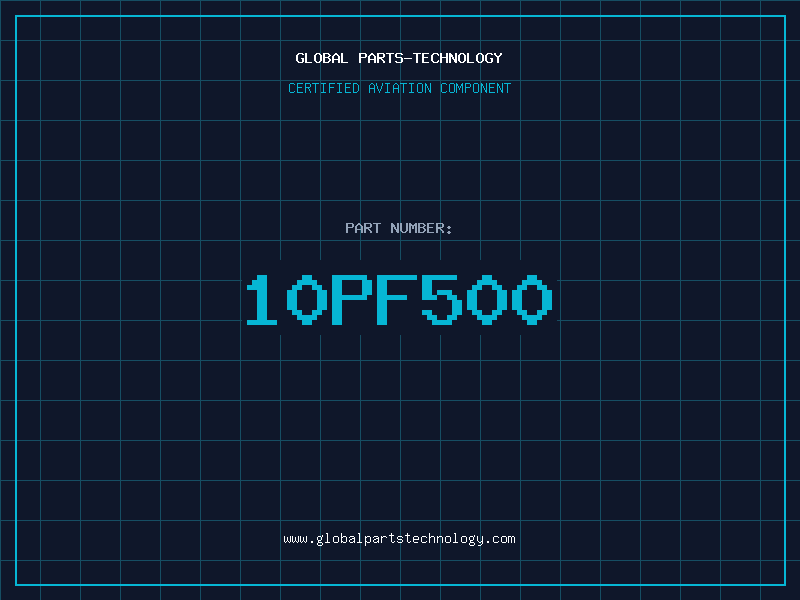800x600 pixels.
Task: Click the PART NUMBER: label
Action: pos(398,228)
